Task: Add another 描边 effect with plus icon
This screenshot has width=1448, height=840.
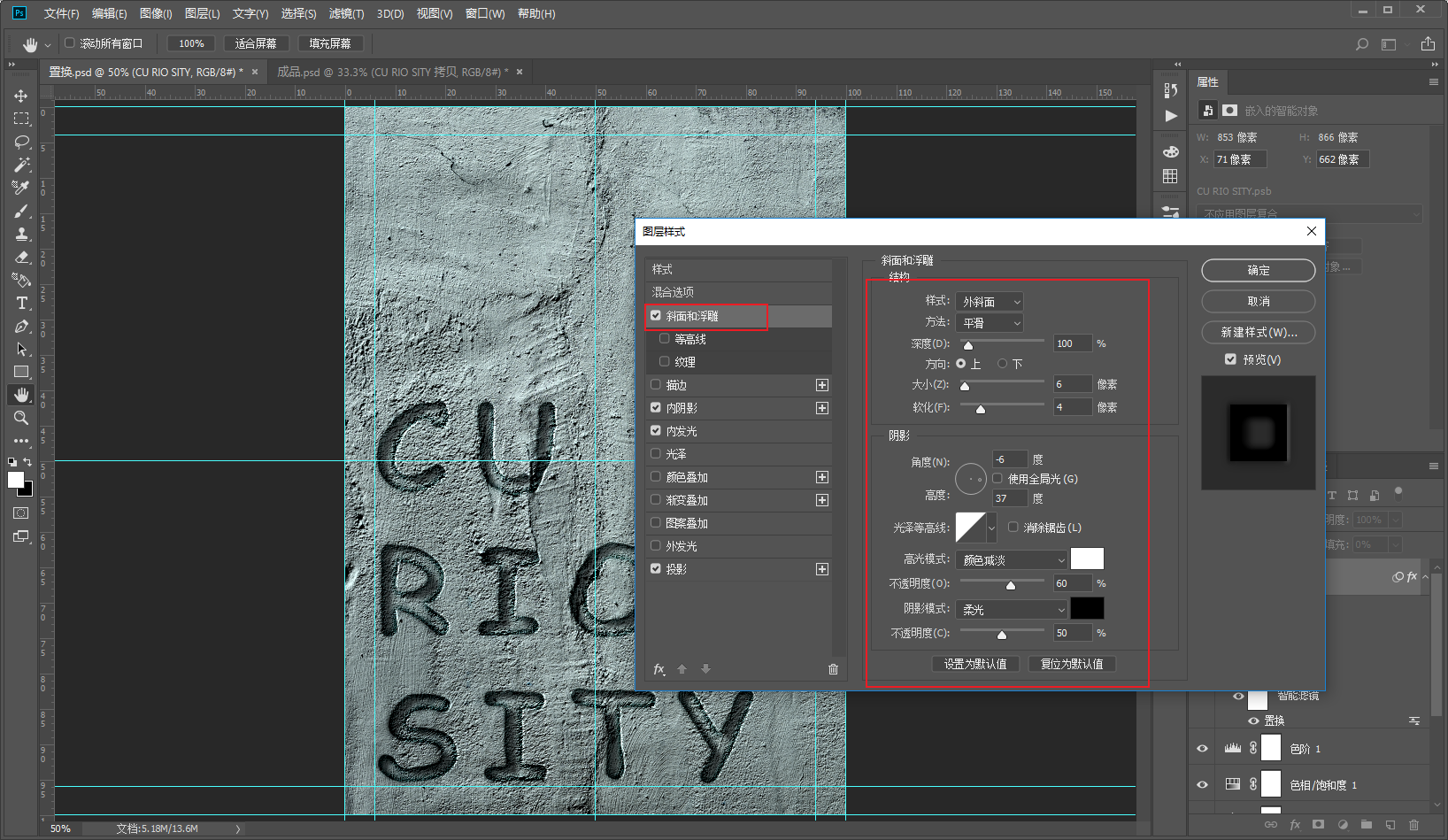Action: [822, 385]
